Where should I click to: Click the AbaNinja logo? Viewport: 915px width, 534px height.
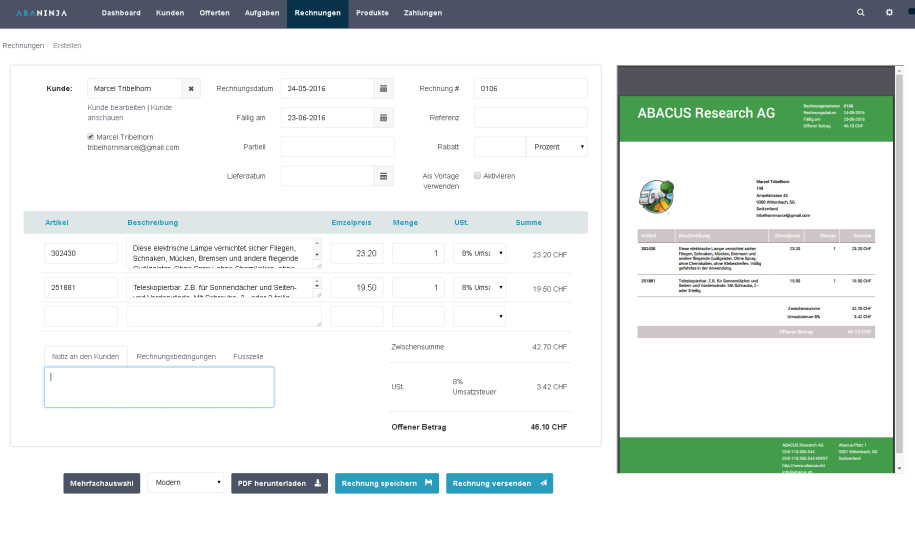41,13
